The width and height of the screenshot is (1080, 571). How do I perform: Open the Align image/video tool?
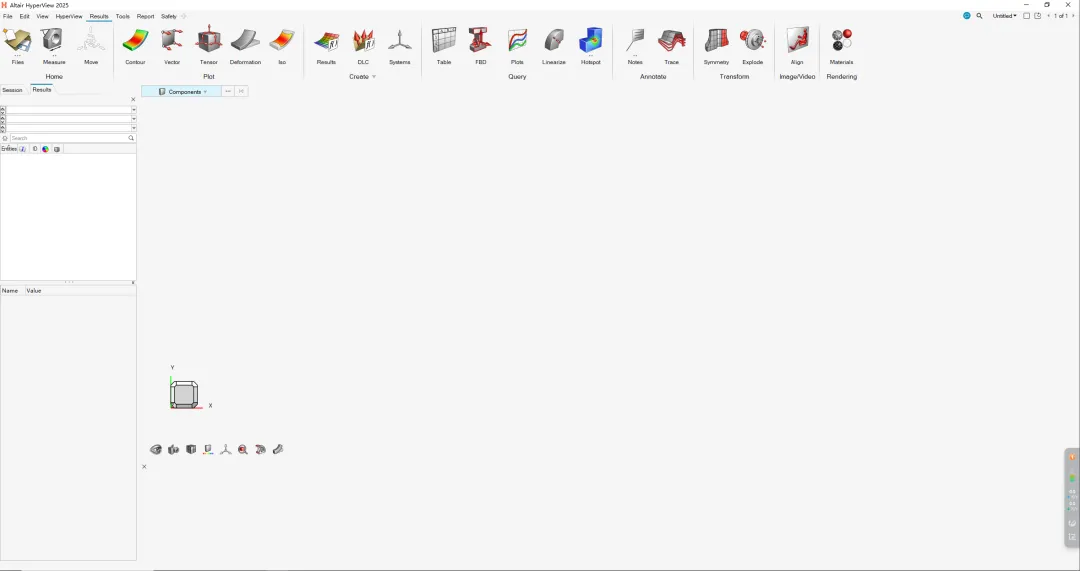pyautogui.click(x=797, y=41)
